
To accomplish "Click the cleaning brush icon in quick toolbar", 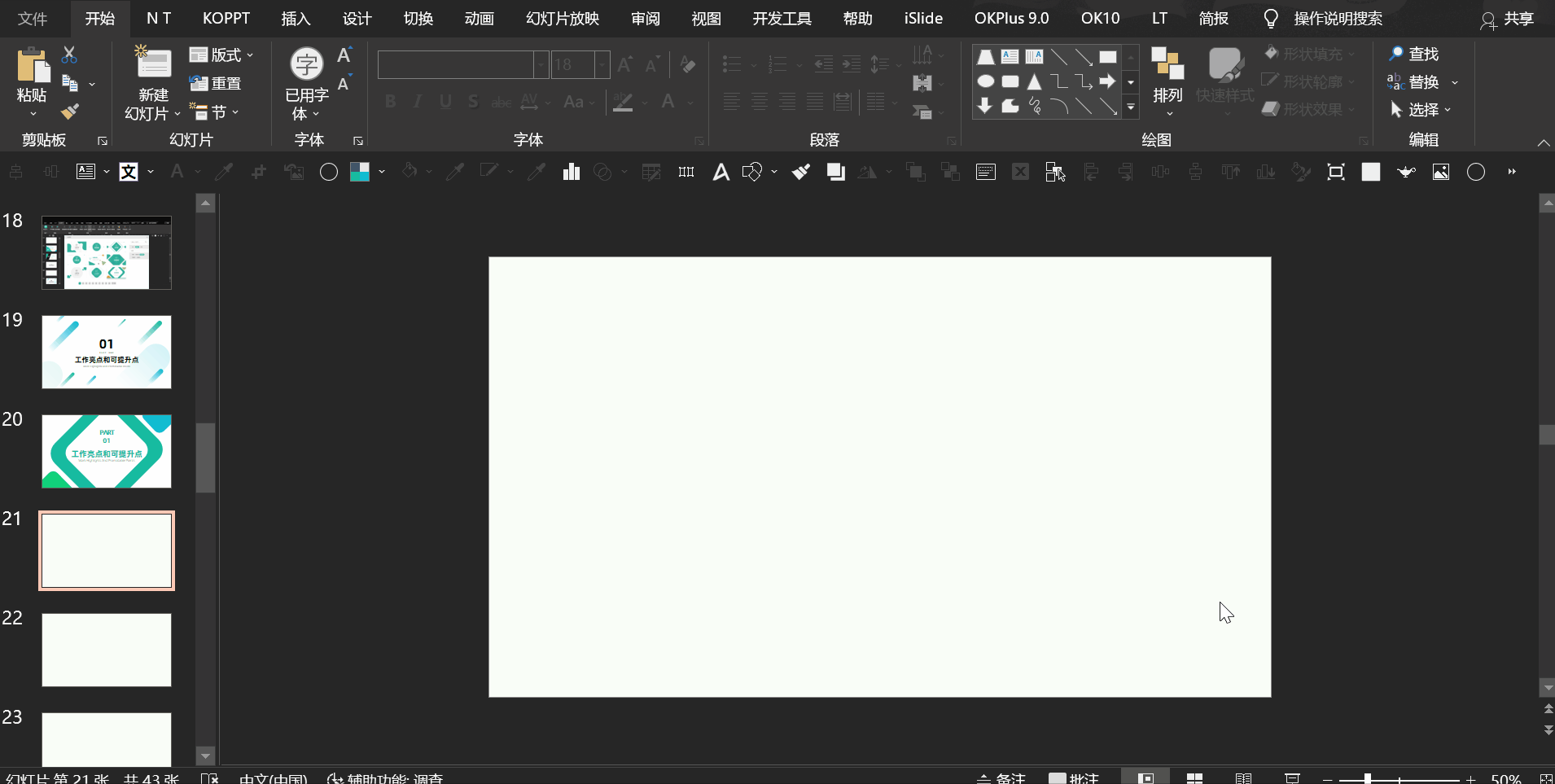I will click(x=801, y=172).
